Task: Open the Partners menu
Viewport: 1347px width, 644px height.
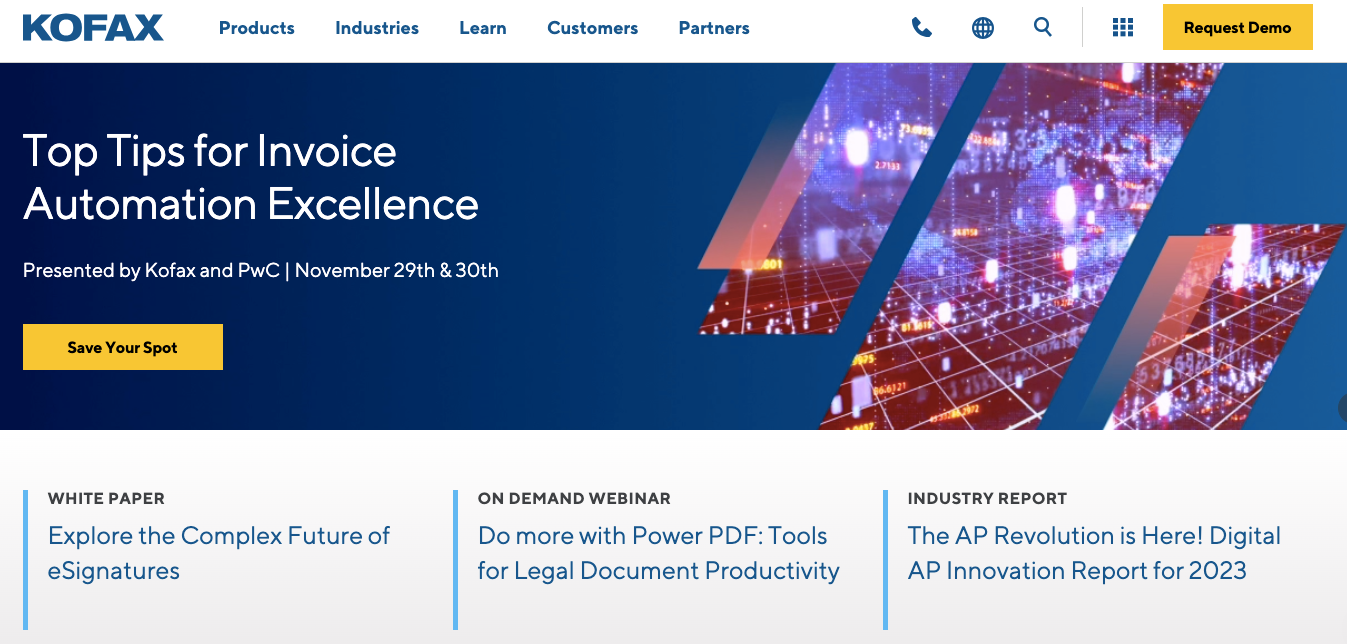Action: point(714,28)
